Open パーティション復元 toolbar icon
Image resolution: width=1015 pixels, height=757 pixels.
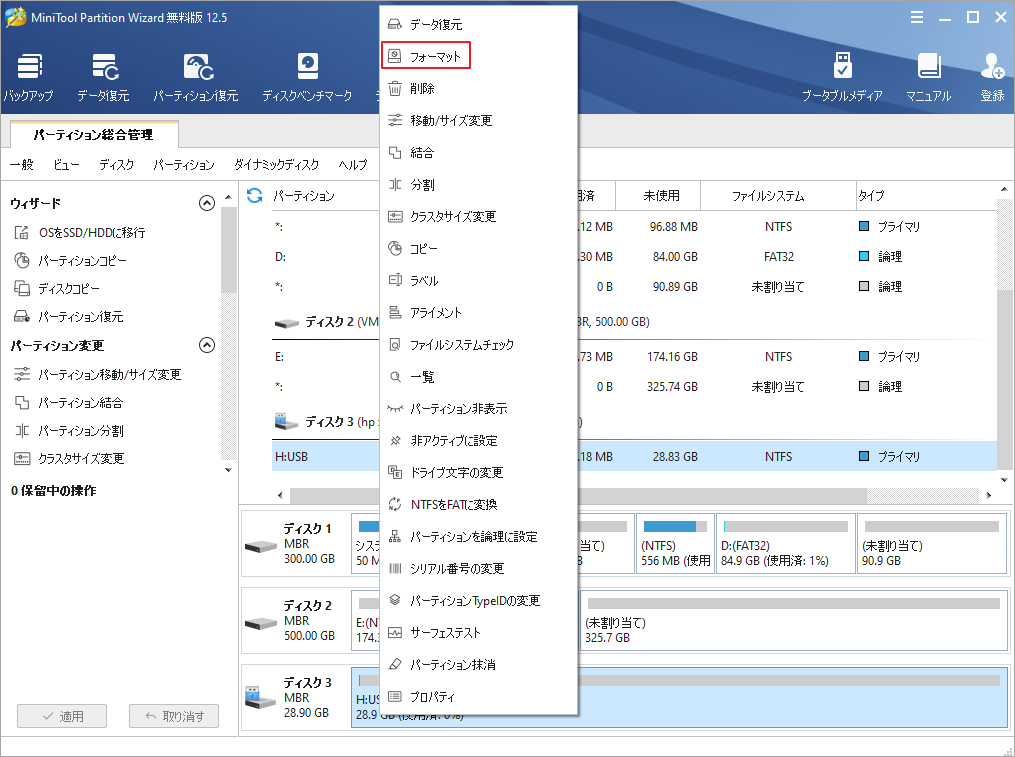[196, 78]
